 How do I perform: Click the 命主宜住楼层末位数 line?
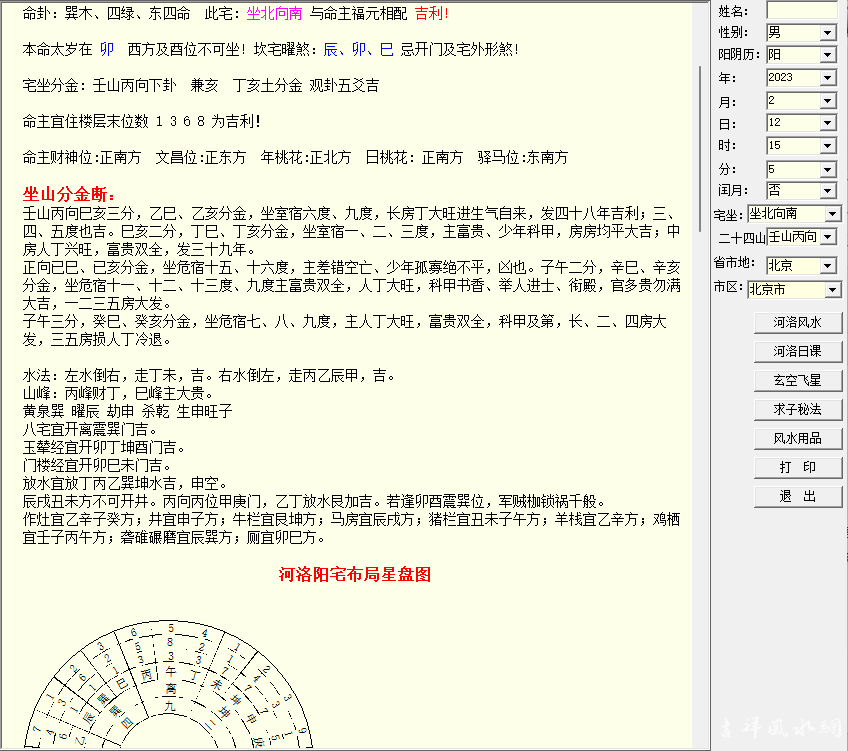(x=142, y=122)
